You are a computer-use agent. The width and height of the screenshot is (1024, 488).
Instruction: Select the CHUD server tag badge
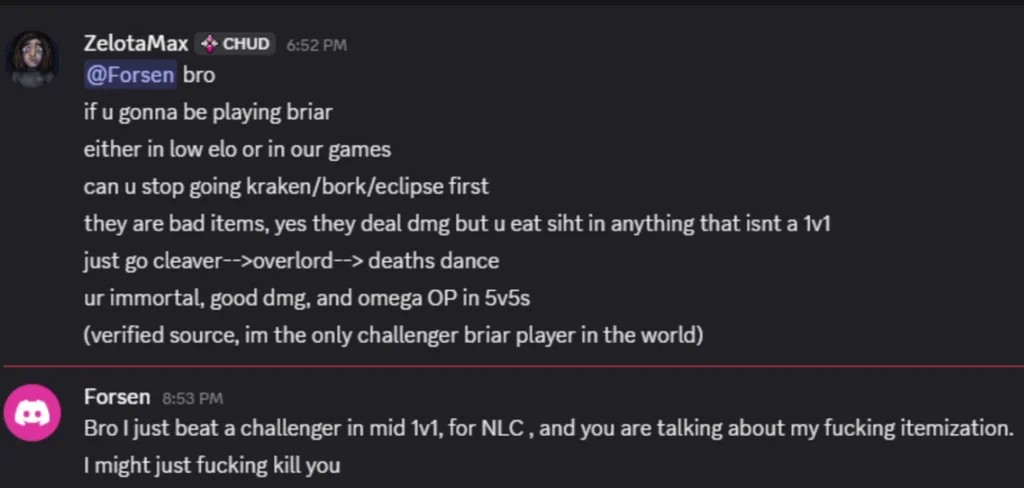[235, 44]
